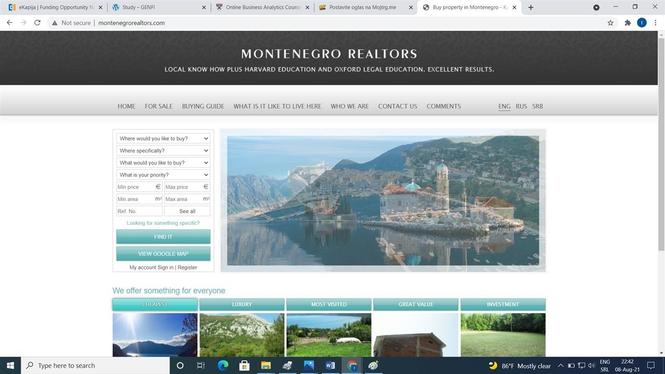
Task: Expand the 'Where specifically?' dropdown
Action: tap(163, 151)
